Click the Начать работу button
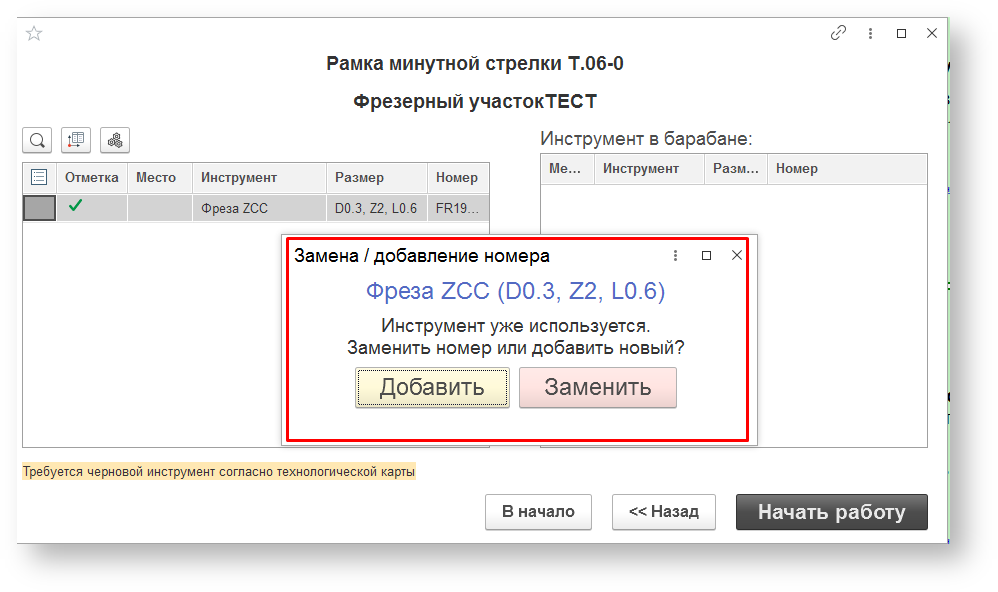998x592 pixels. tap(831, 512)
